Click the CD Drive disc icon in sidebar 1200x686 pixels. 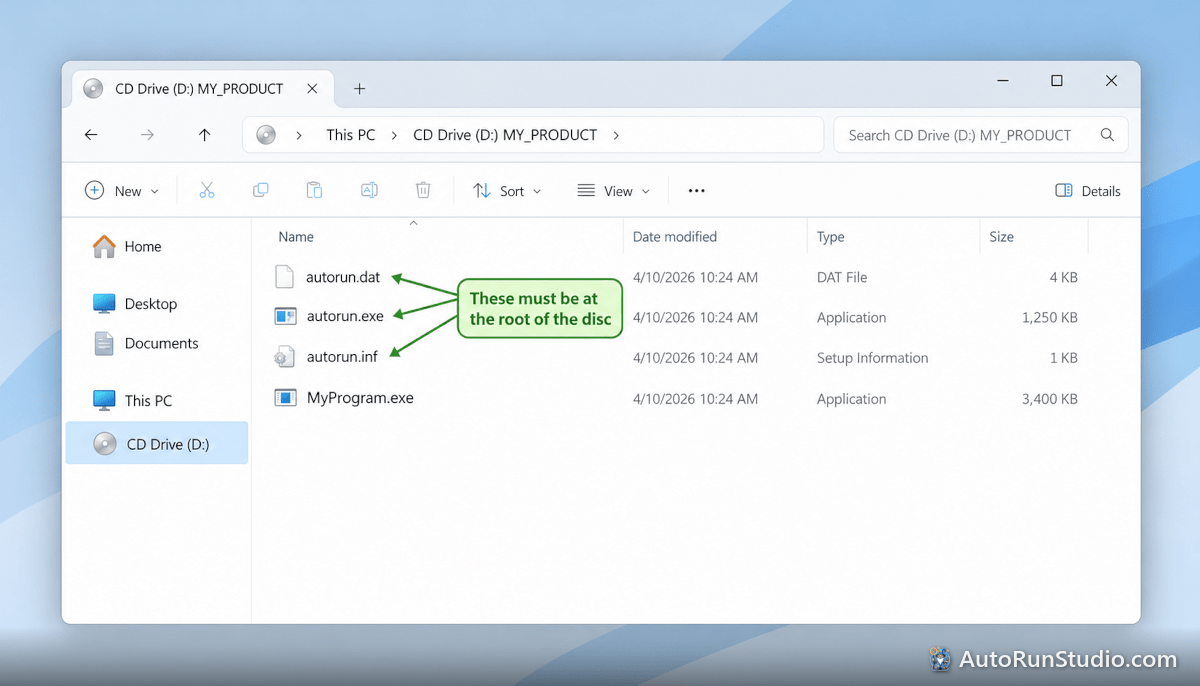click(105, 444)
